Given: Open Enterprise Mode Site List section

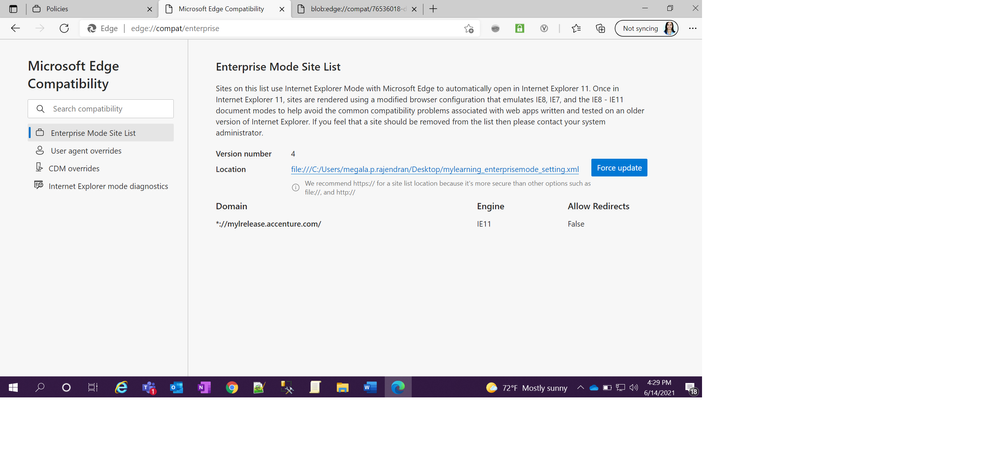Looking at the screenshot, I should pyautogui.click(x=101, y=133).
